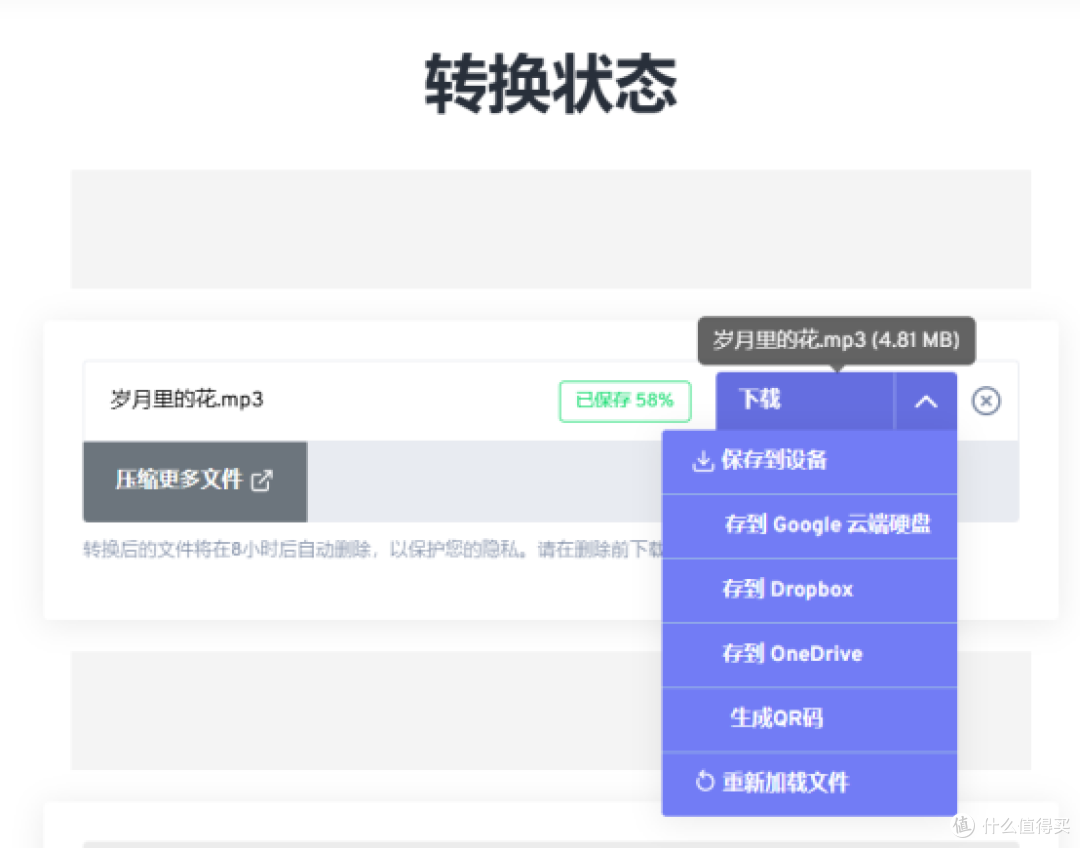Click the 已保存 58% badge

pyautogui.click(x=625, y=401)
